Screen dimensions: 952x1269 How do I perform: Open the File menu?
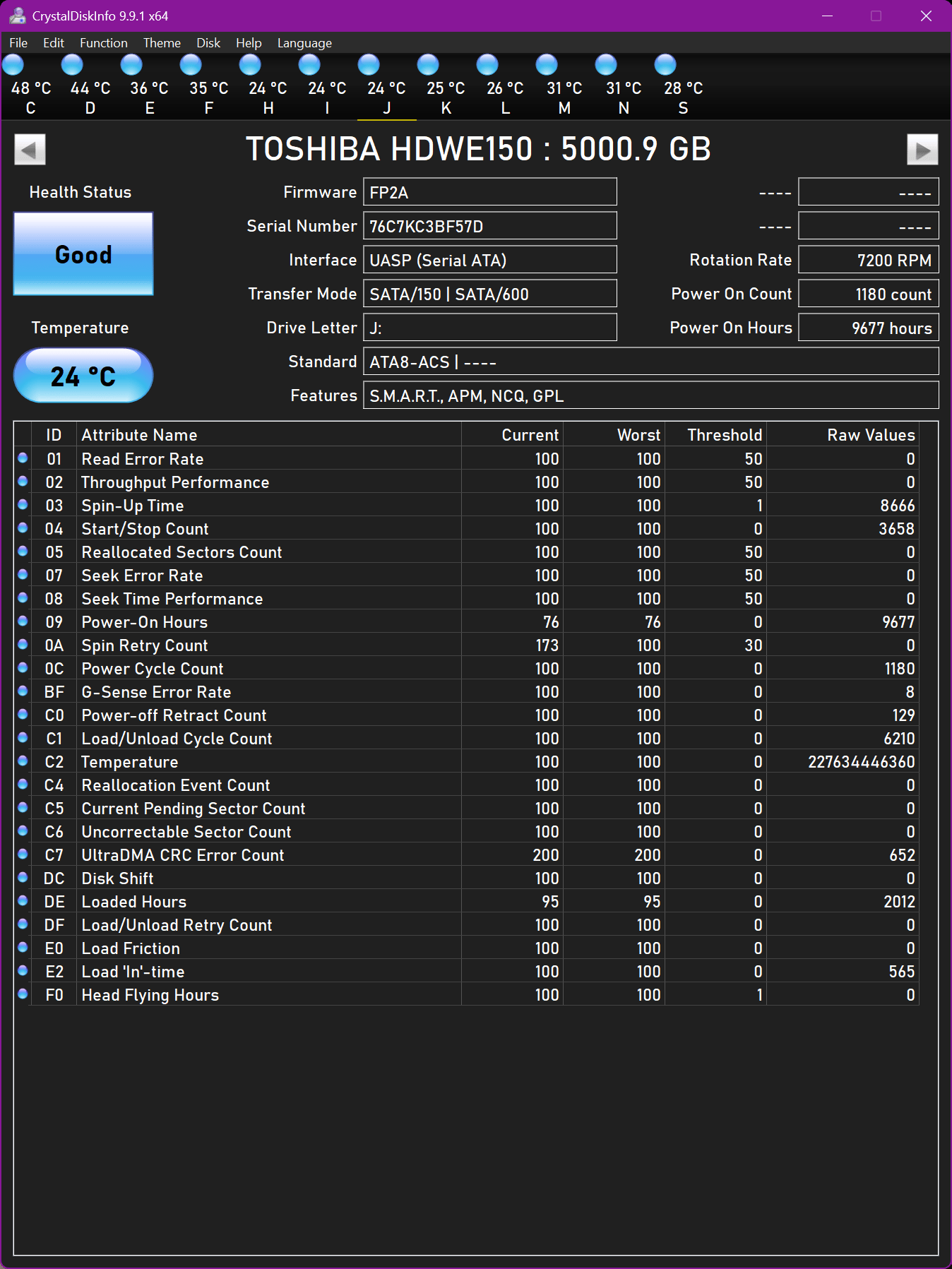pyautogui.click(x=18, y=43)
